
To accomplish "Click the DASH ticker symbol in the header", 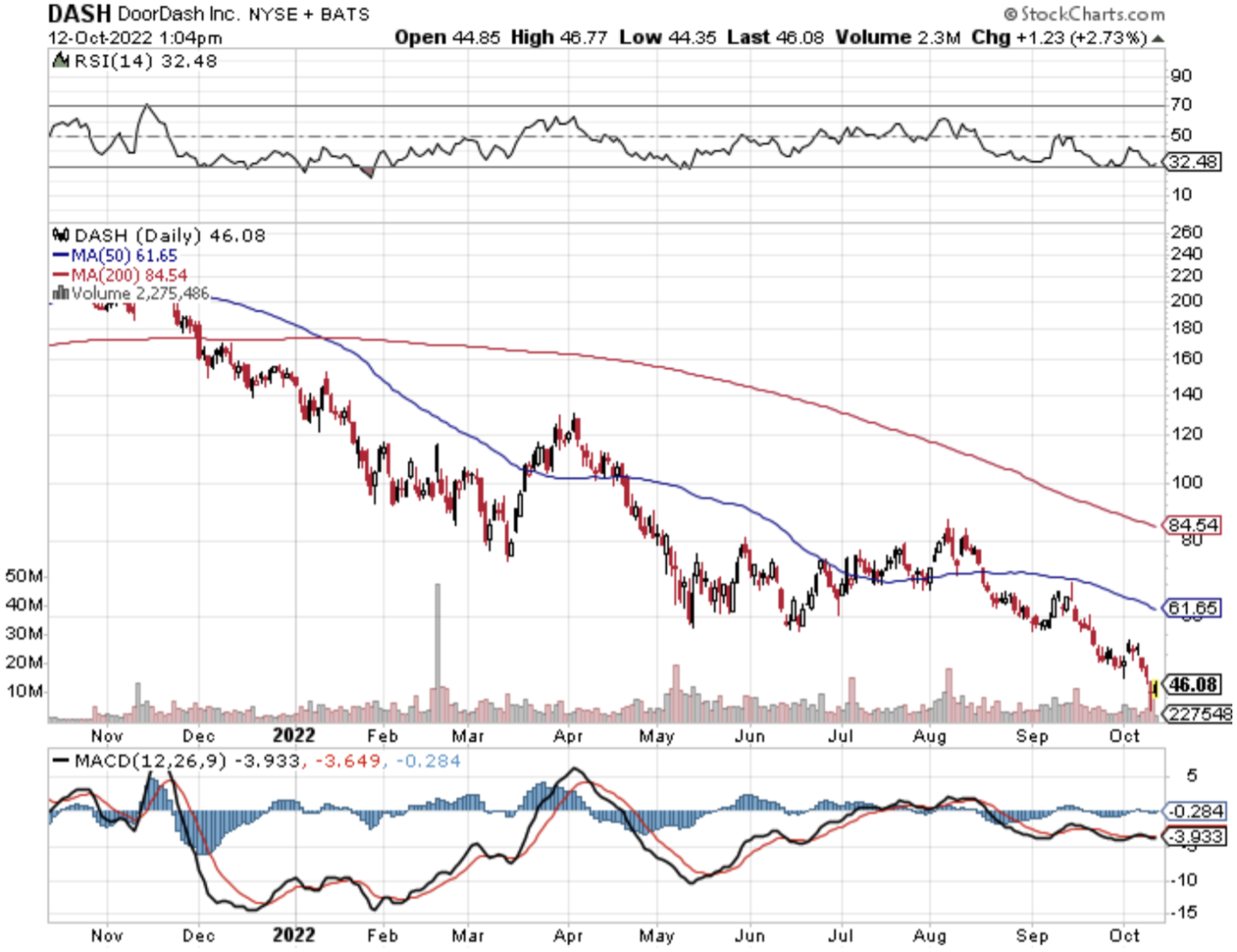I will pos(79,14).
